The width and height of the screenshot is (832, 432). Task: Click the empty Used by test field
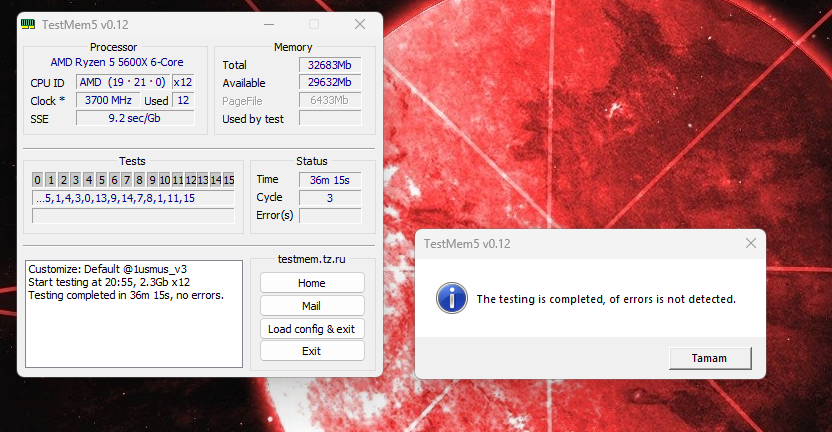tap(330, 118)
